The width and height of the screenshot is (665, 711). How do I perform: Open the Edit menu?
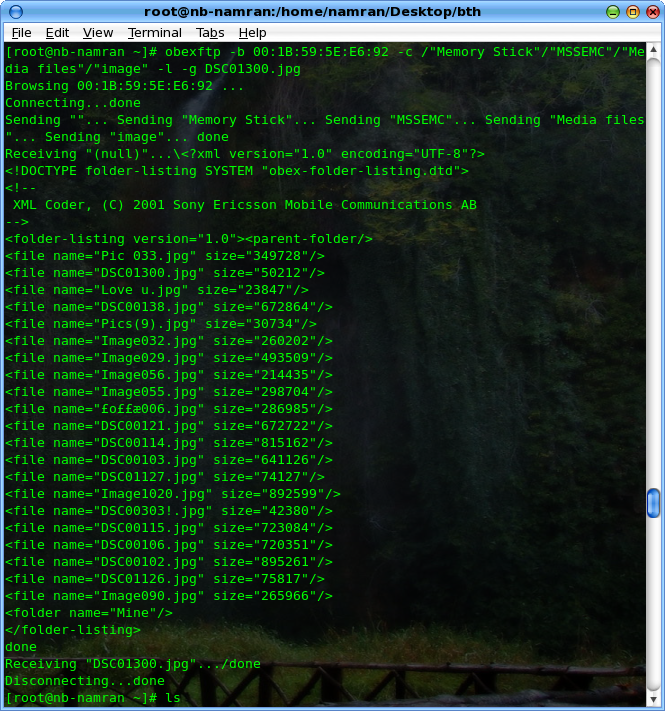point(57,33)
